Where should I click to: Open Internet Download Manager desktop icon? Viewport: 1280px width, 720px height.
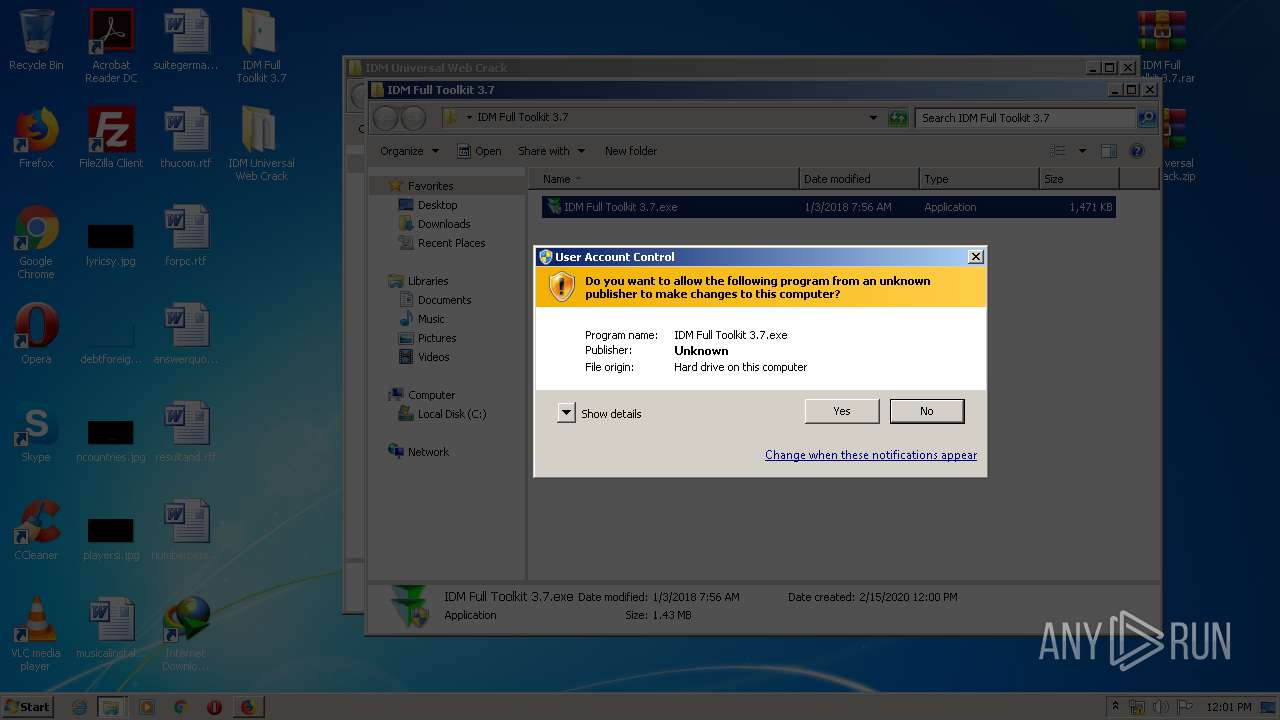click(x=186, y=634)
